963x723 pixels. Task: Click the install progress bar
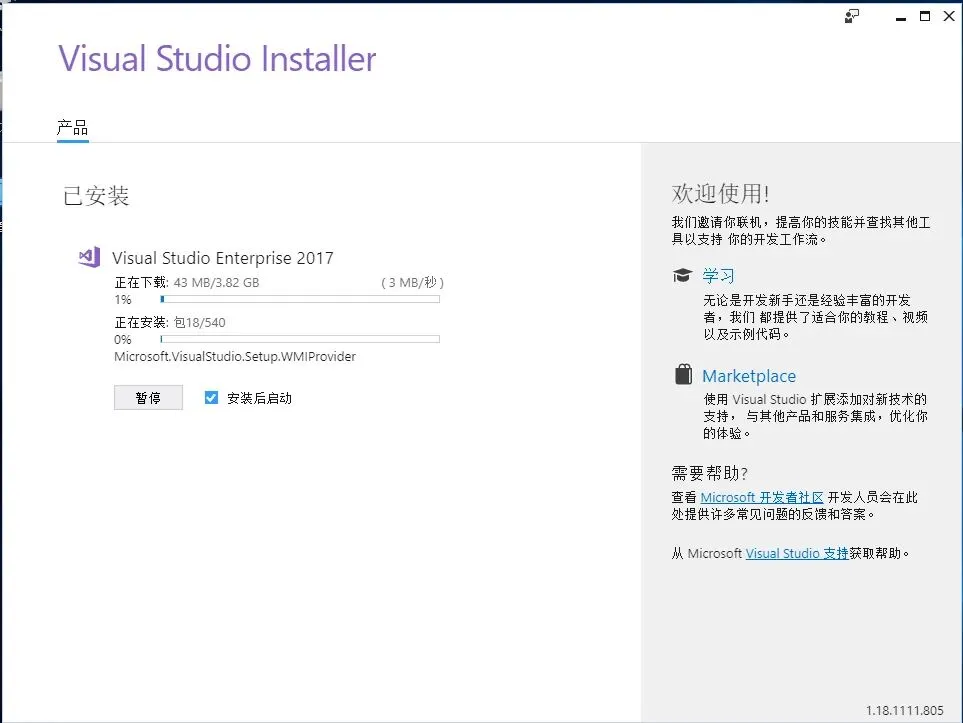click(x=300, y=339)
